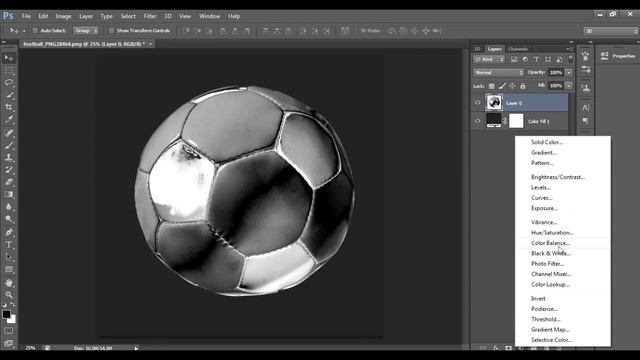Viewport: 640px width, 360px height.
Task: Select the Horizontal Type tool
Action: (x=9, y=245)
